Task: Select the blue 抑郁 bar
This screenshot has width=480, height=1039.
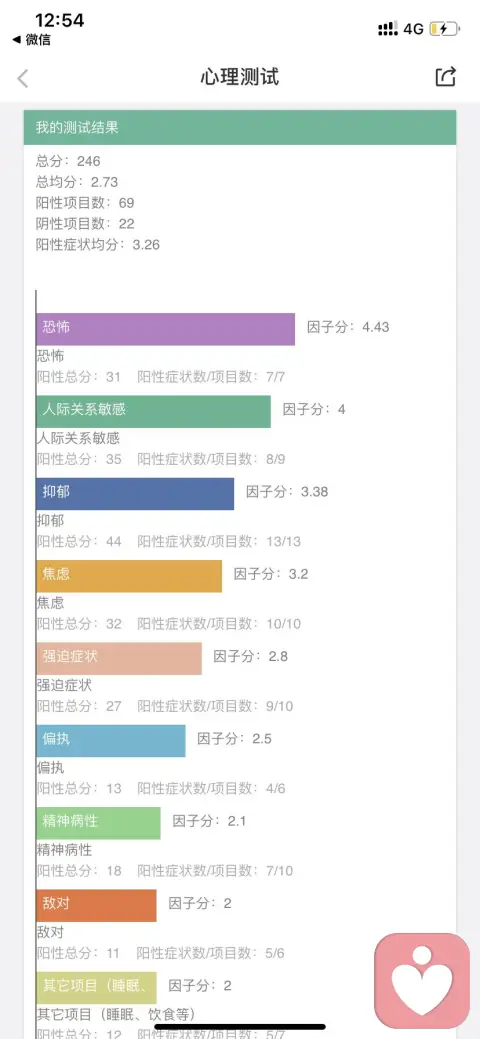Action: tap(135, 494)
